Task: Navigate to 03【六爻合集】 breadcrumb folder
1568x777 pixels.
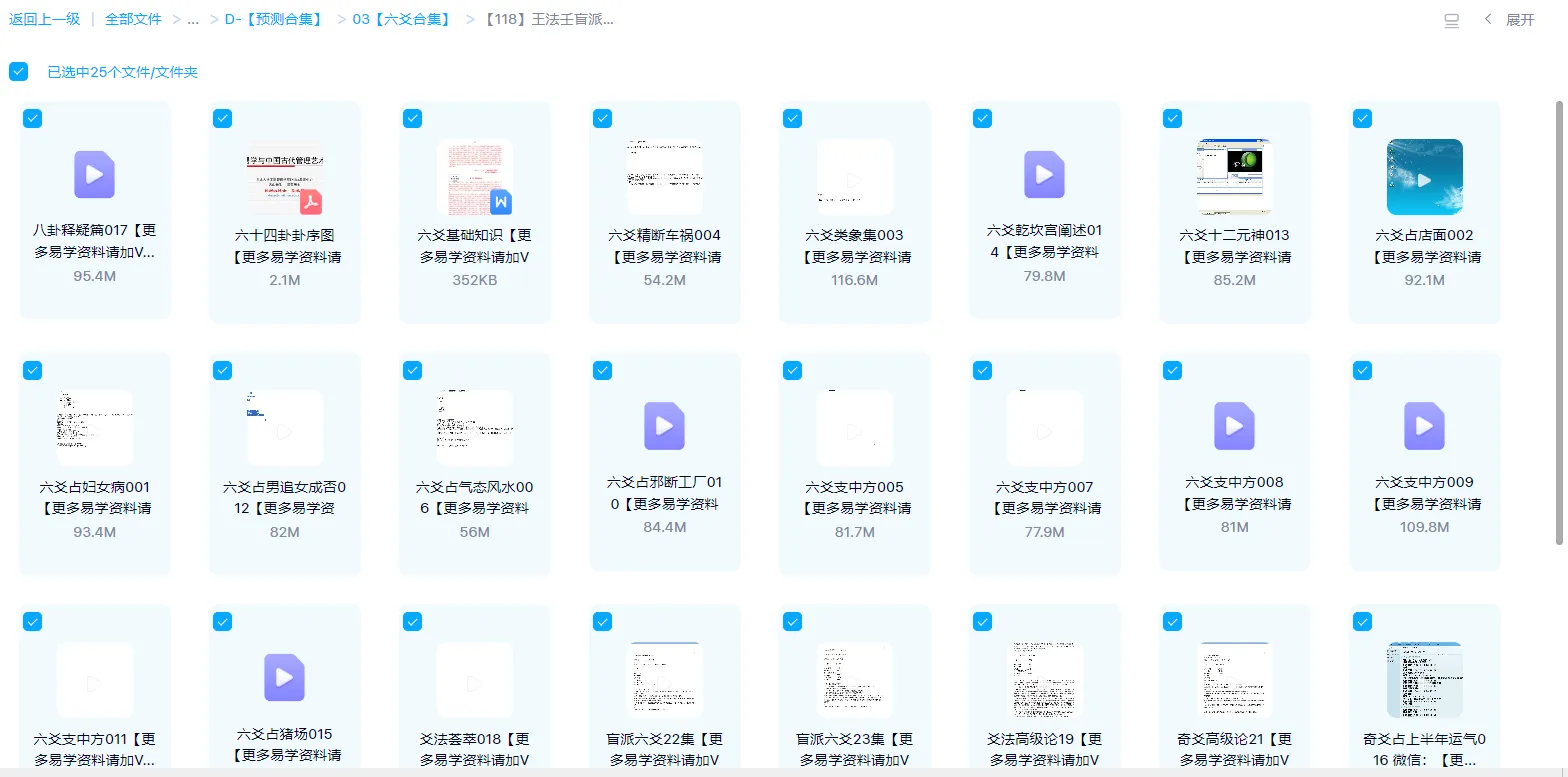Action: click(x=401, y=19)
